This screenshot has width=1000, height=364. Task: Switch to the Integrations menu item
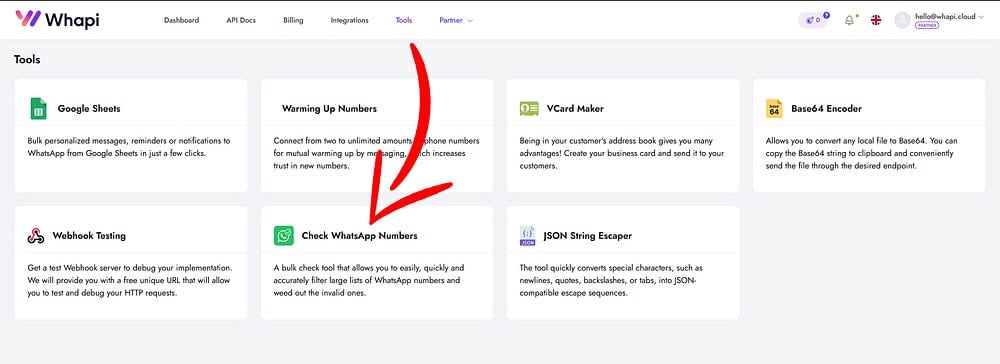click(x=349, y=20)
